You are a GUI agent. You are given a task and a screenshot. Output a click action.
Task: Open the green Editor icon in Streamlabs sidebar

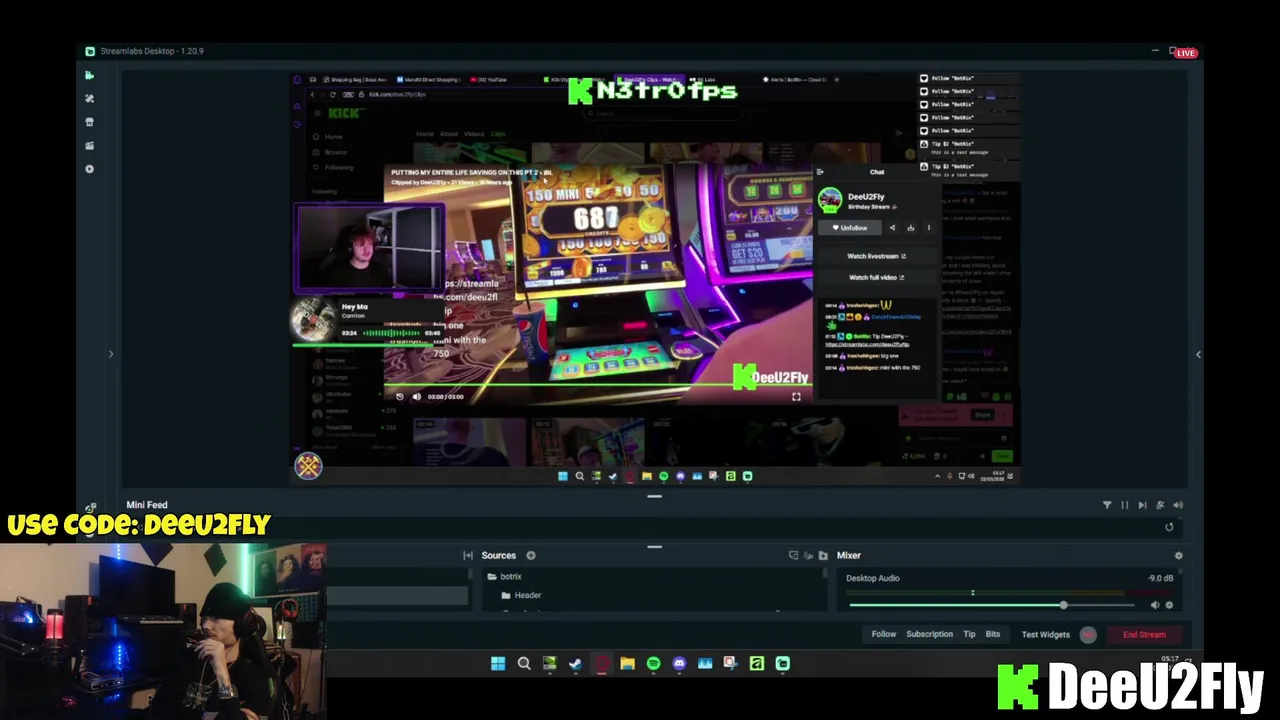tap(89, 75)
